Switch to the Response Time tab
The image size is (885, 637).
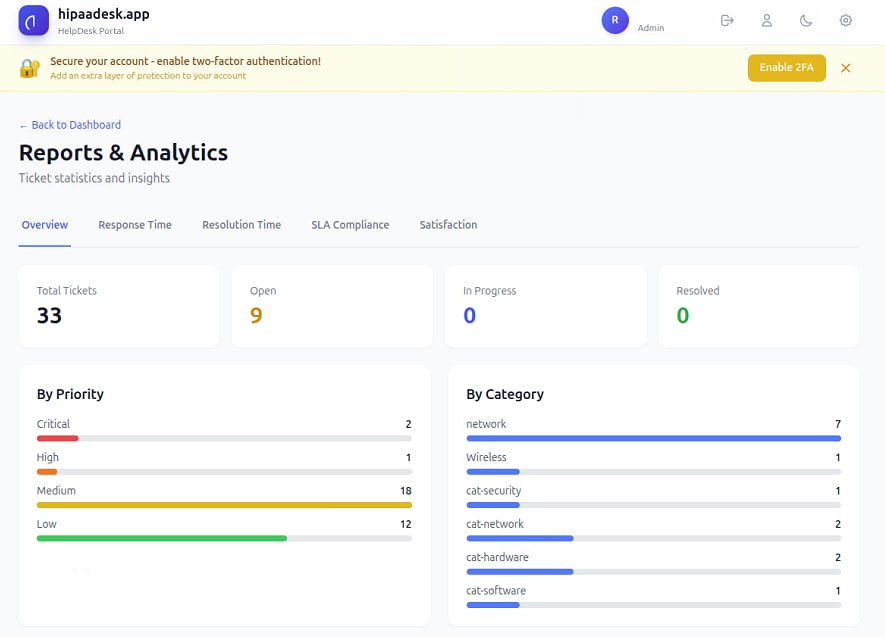point(135,224)
